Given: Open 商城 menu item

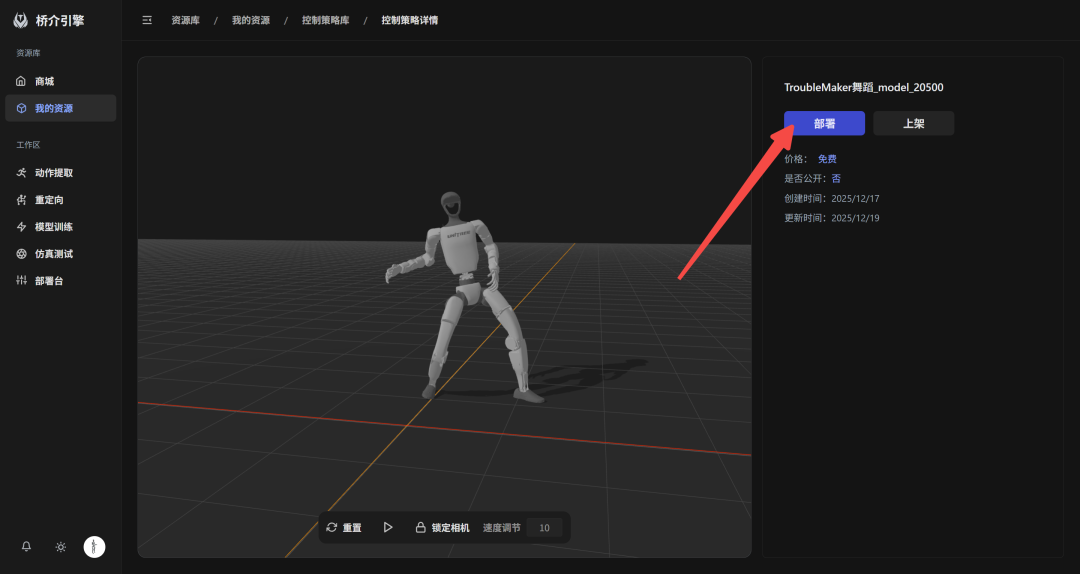Looking at the screenshot, I should [61, 81].
